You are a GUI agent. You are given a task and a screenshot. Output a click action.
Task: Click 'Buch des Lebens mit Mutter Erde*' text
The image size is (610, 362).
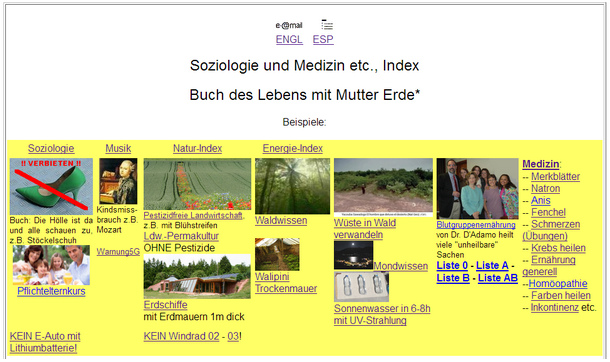pyautogui.click(x=305, y=95)
